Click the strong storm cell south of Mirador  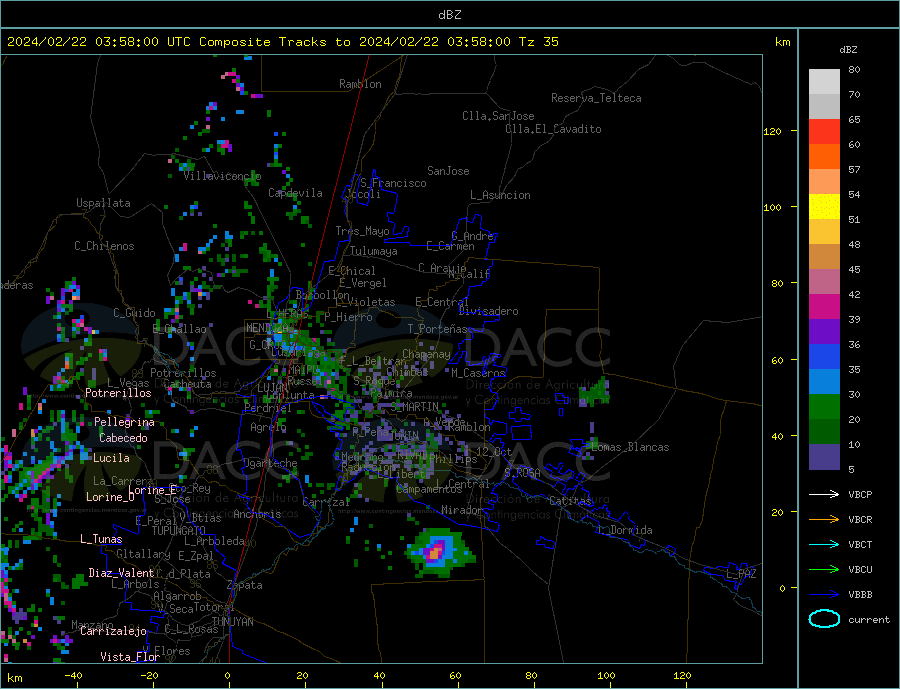(x=440, y=552)
